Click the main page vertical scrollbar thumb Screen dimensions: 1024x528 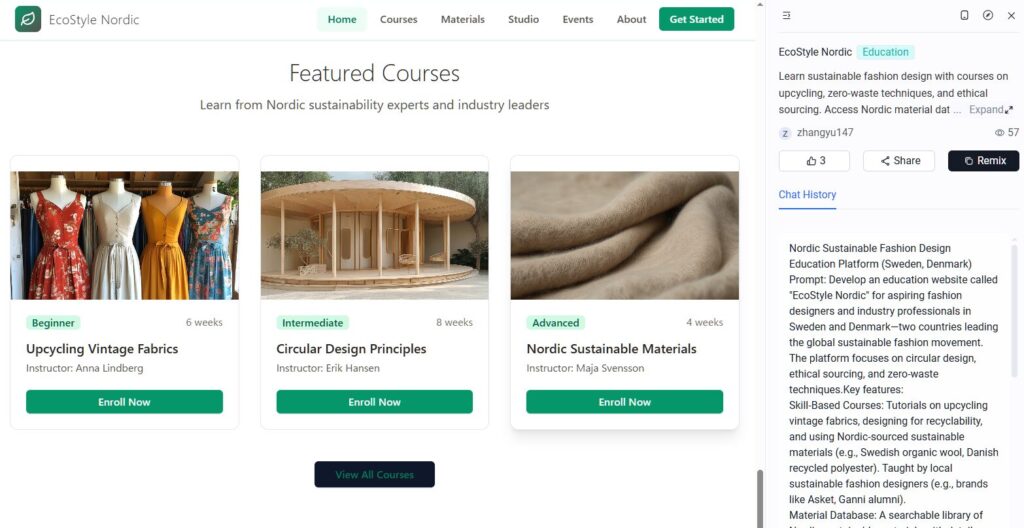pos(760,499)
